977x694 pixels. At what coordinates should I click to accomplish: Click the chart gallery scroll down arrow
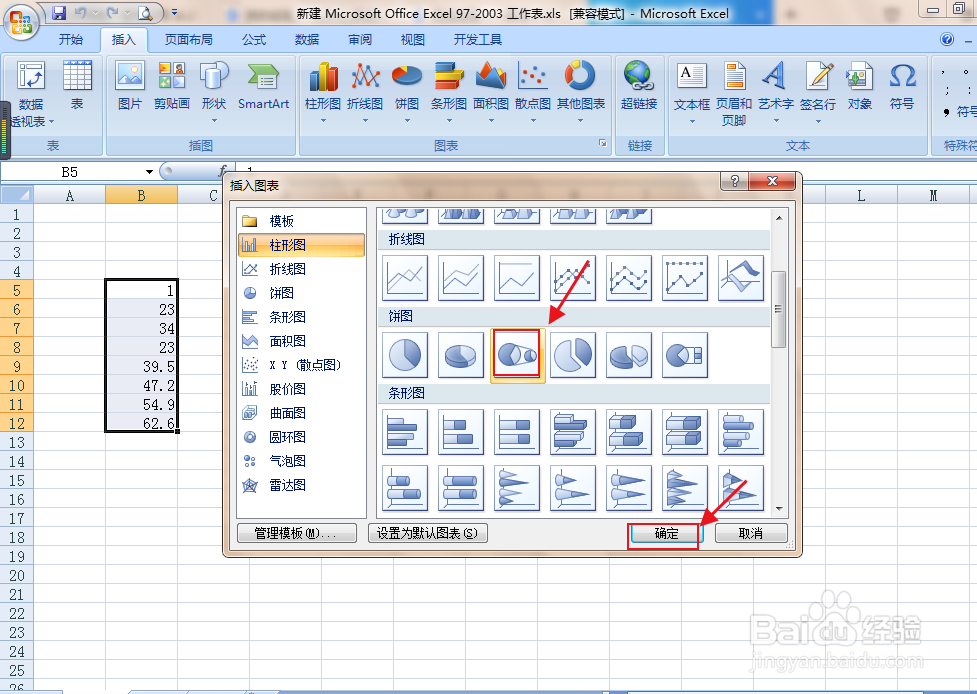point(779,509)
